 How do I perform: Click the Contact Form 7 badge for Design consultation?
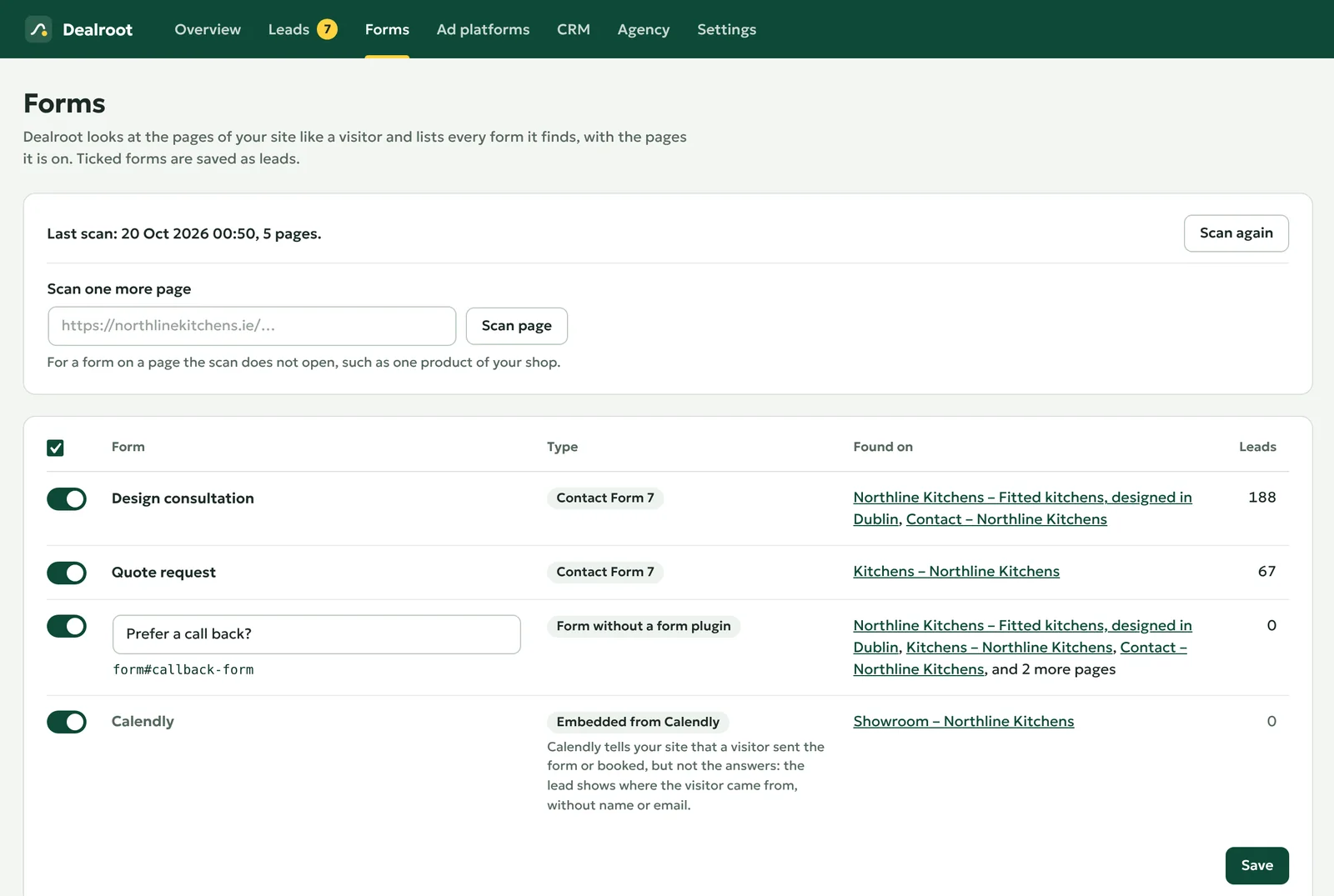[605, 498]
